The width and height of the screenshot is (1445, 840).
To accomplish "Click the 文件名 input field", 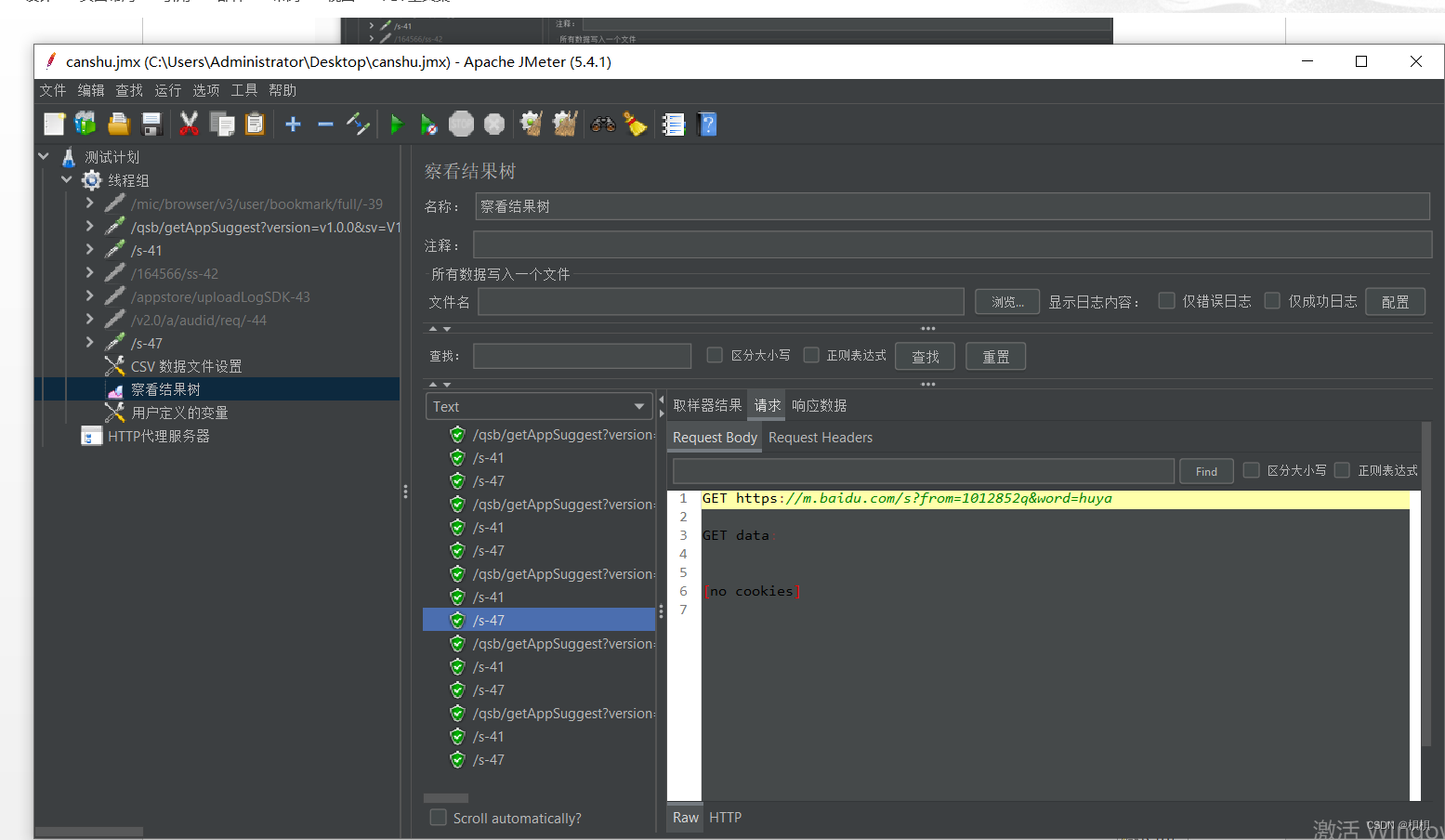I will (721, 301).
